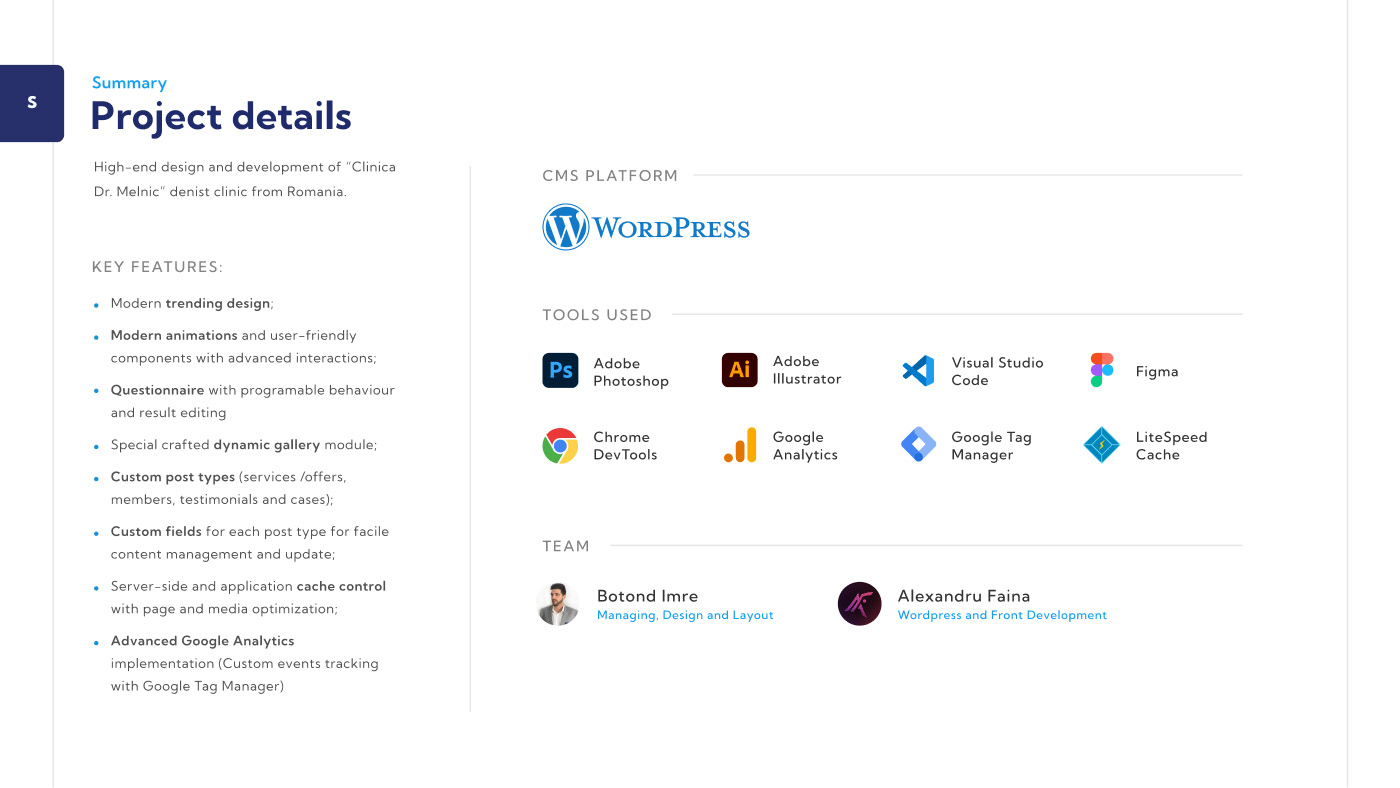The height and width of the screenshot is (788, 1400).
Task: Click the Chrome DevTools label
Action: click(x=625, y=446)
